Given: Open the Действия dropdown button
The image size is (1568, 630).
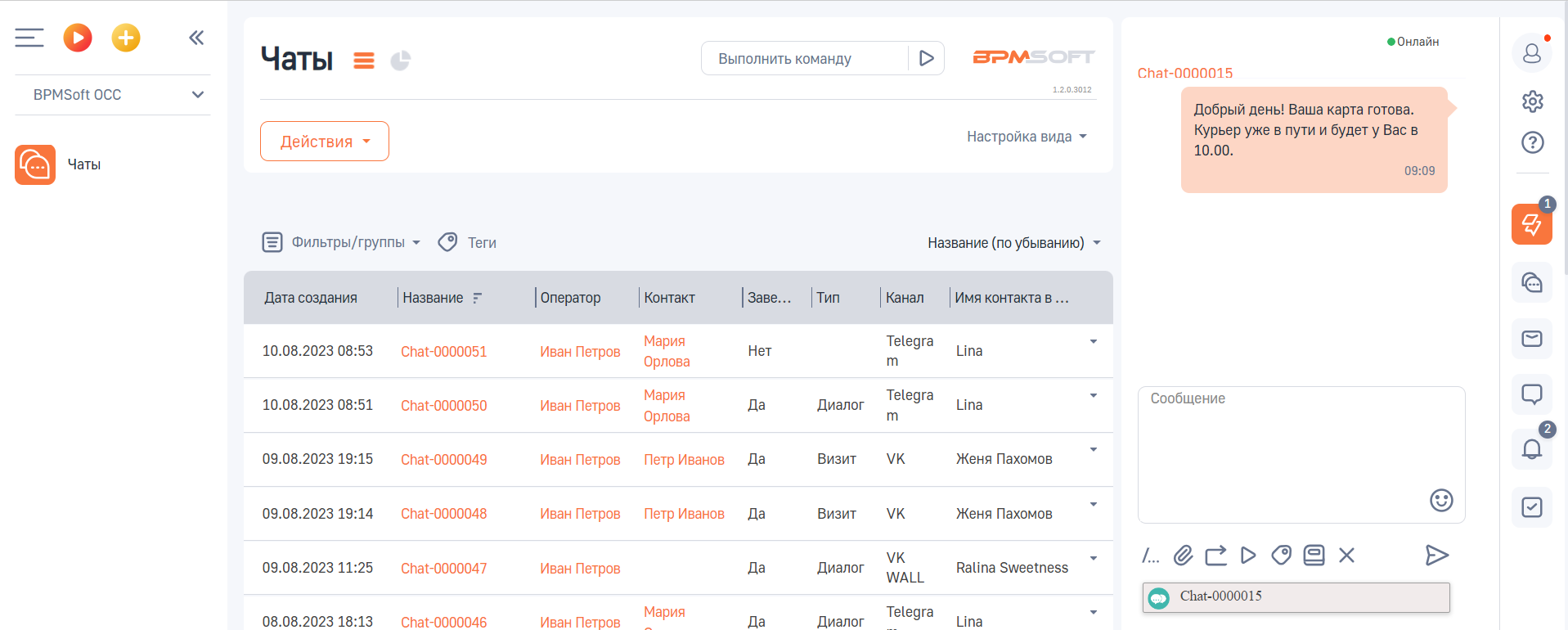Looking at the screenshot, I should tap(325, 142).
